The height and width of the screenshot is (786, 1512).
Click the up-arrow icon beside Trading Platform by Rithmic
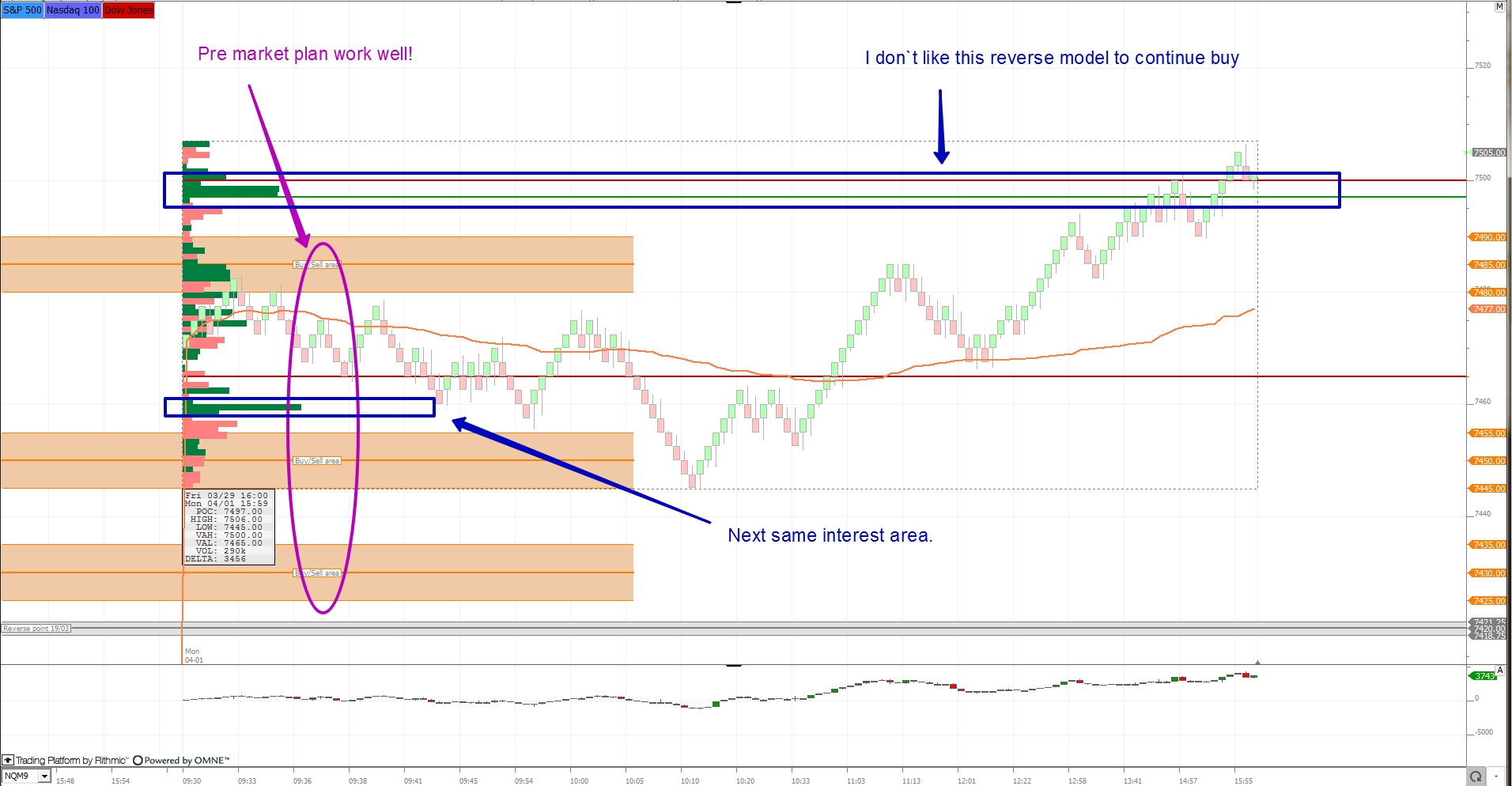8,760
